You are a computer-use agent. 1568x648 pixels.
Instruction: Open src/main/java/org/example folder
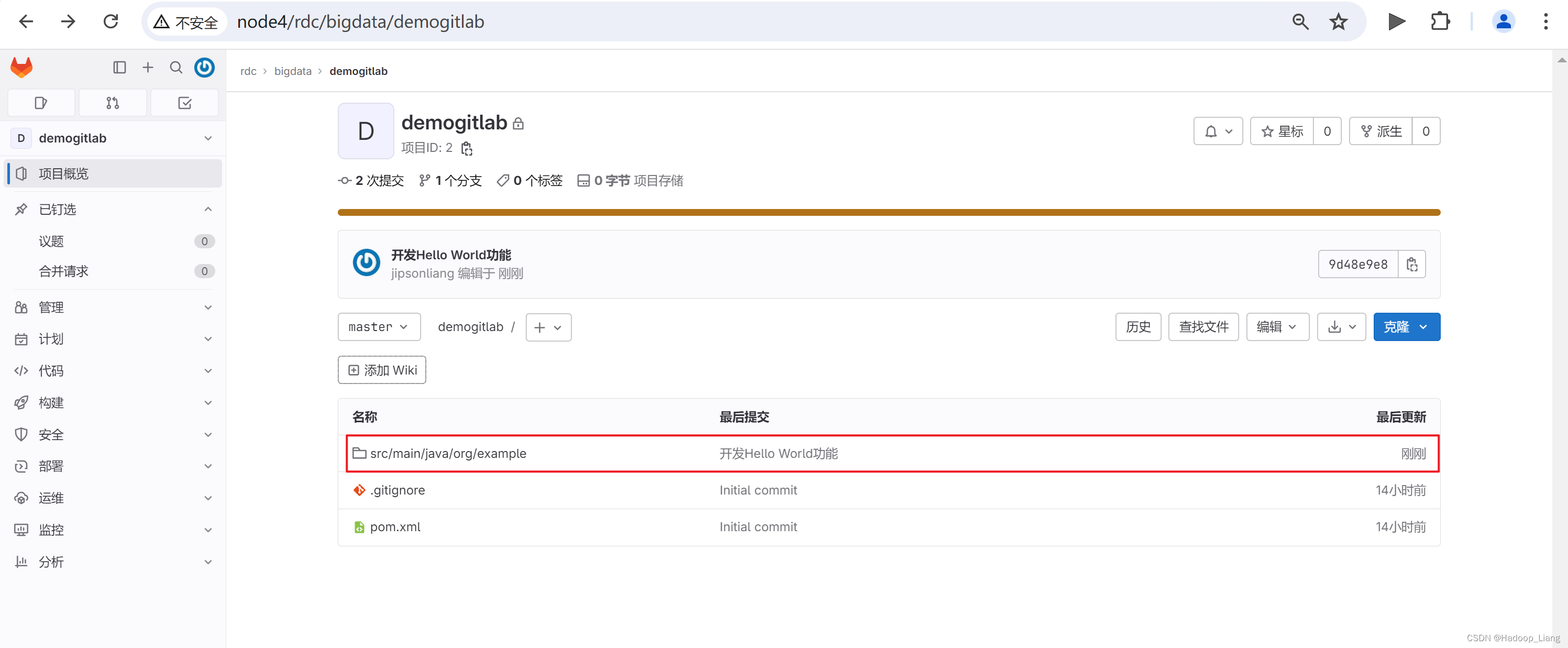(447, 453)
